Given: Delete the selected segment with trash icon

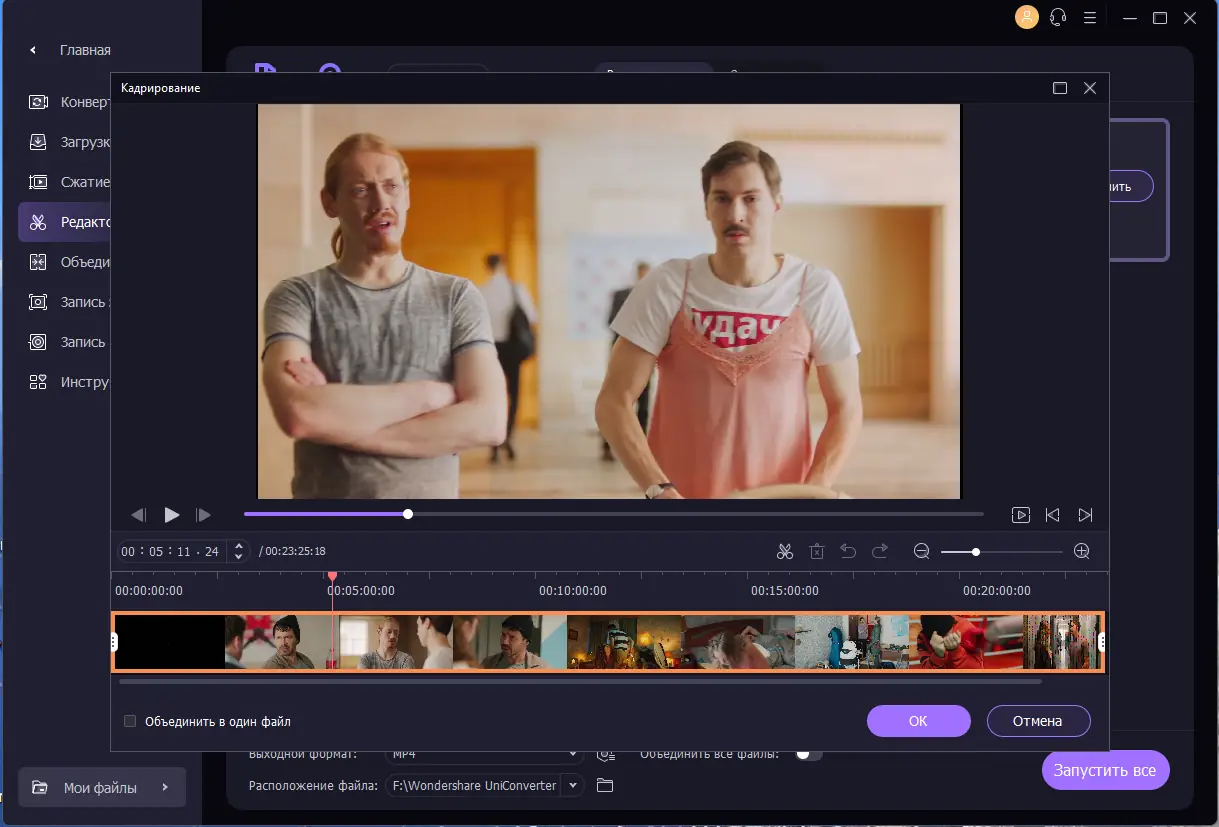Looking at the screenshot, I should pyautogui.click(x=817, y=551).
